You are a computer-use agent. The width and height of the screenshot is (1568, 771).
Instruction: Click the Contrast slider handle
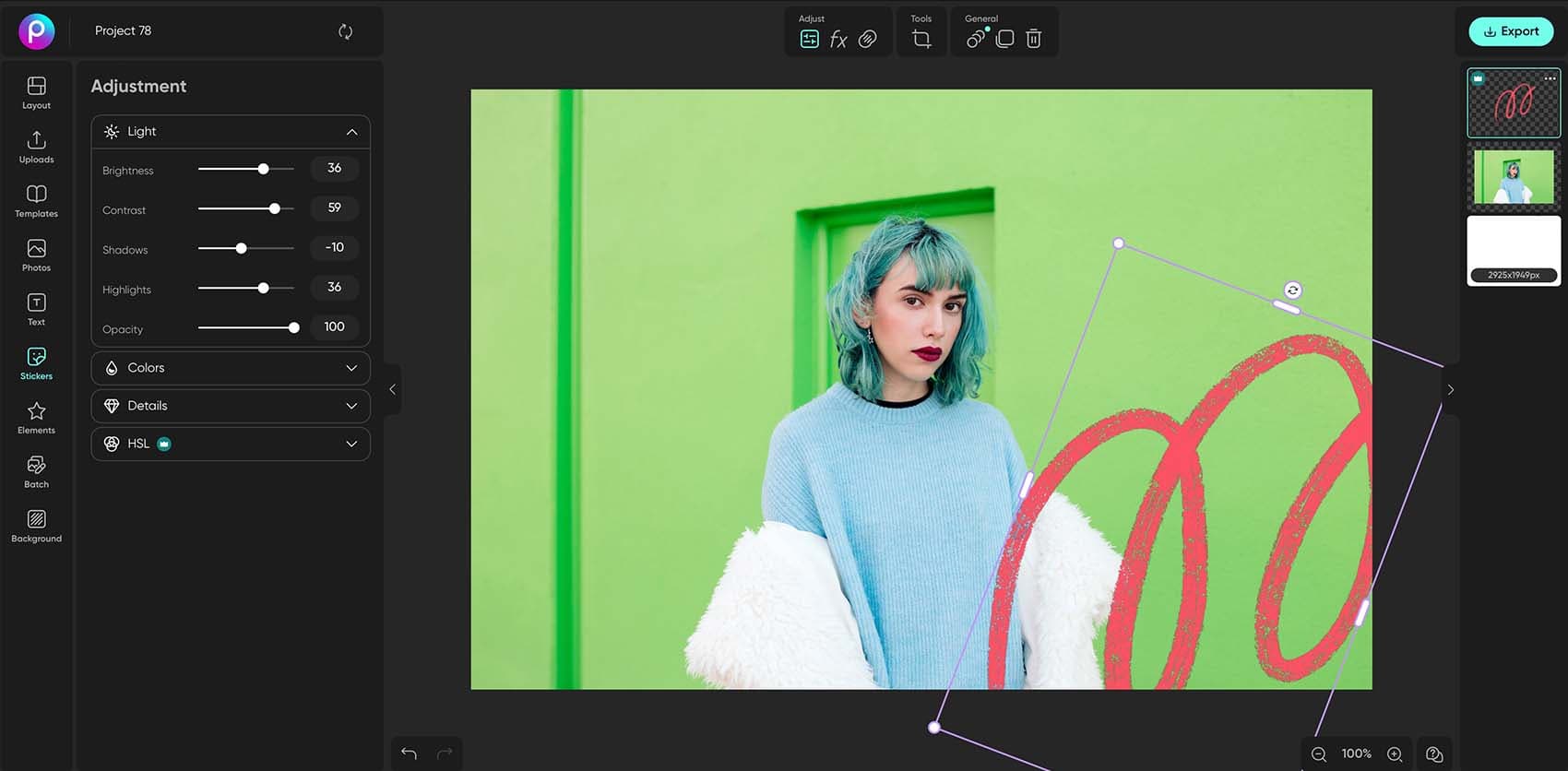(x=274, y=208)
